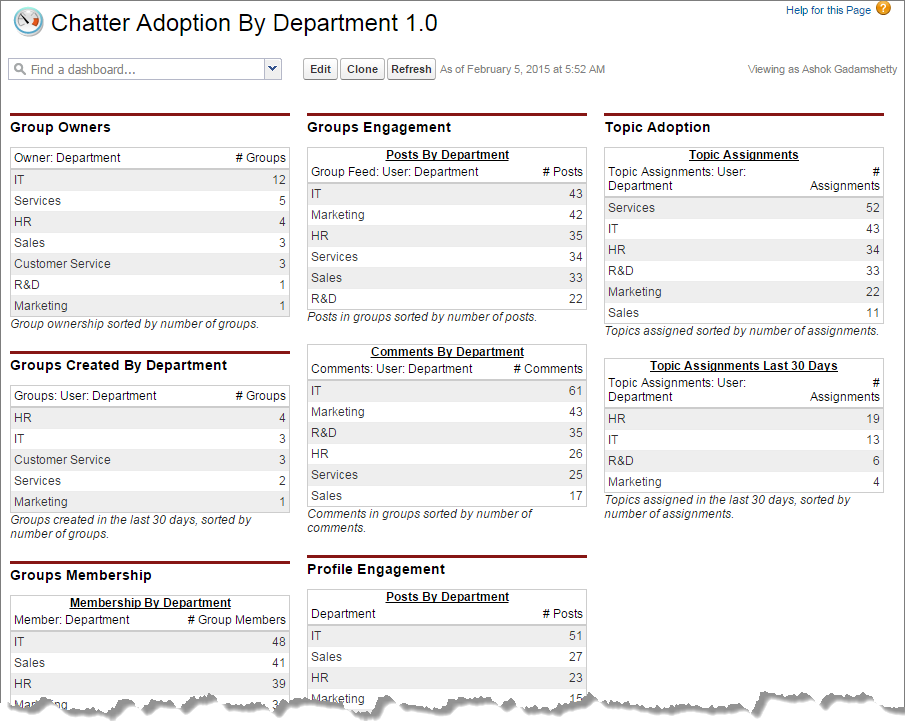Viewport: 905px width, 721px height.
Task: Click the "# Group Members" column header
Action: pyautogui.click(x=237, y=620)
